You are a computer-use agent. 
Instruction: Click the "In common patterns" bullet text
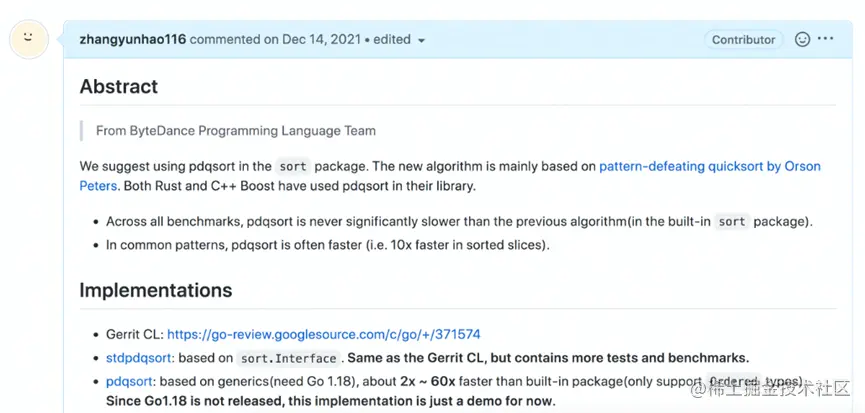(x=328, y=245)
